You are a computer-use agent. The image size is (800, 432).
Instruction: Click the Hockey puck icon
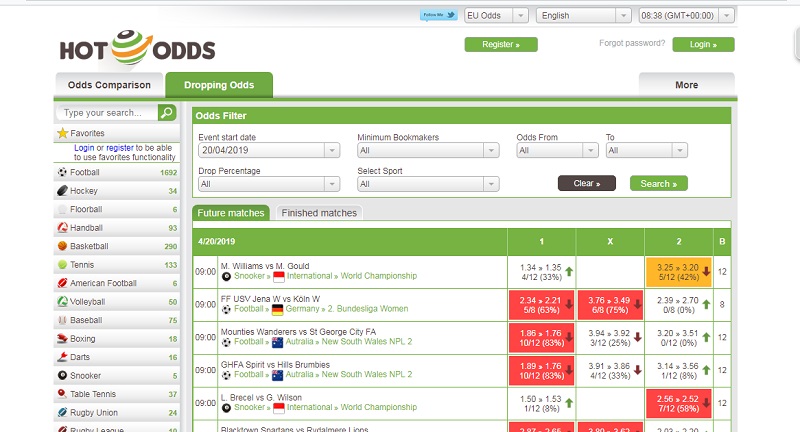[x=62, y=190]
